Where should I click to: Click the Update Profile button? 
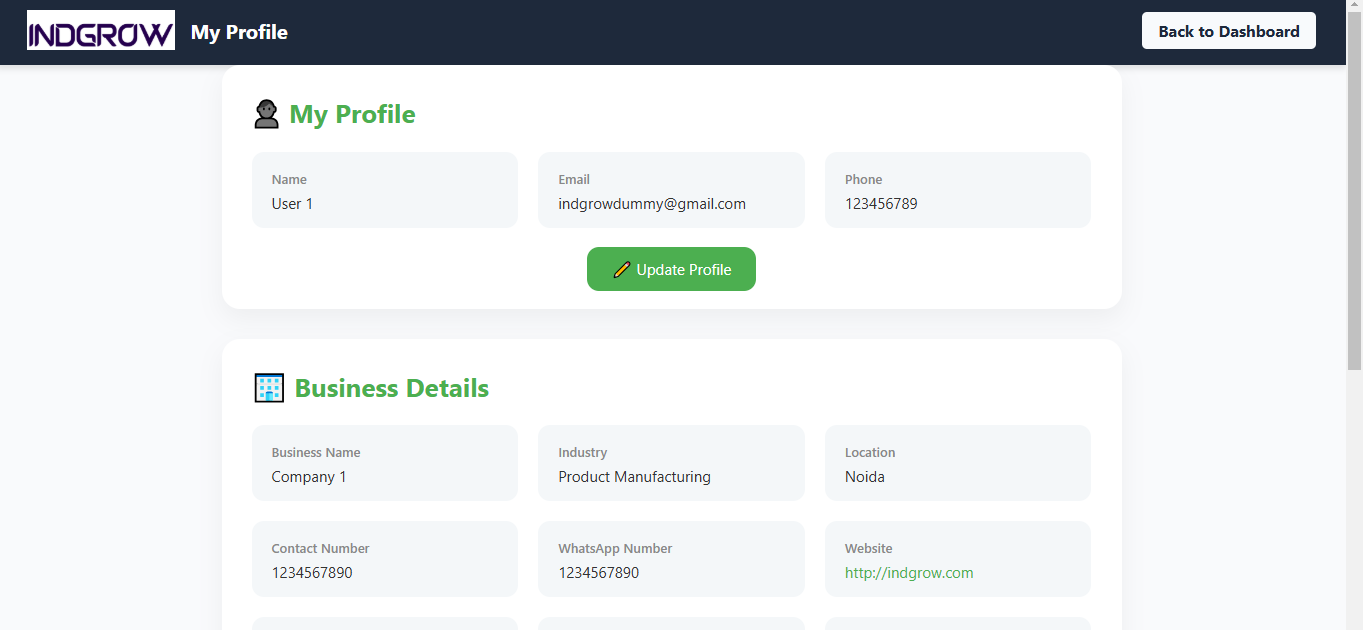point(671,270)
